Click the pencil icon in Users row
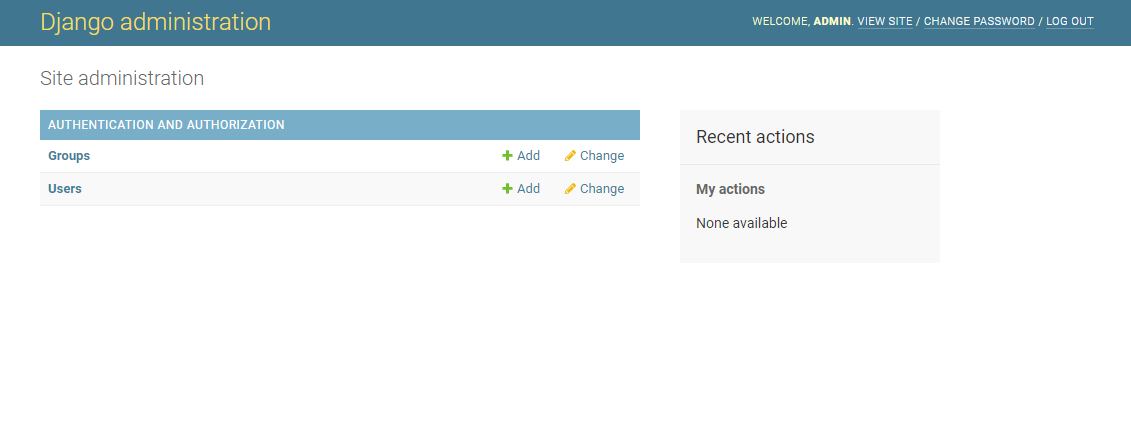The height and width of the screenshot is (445, 1131). (570, 189)
